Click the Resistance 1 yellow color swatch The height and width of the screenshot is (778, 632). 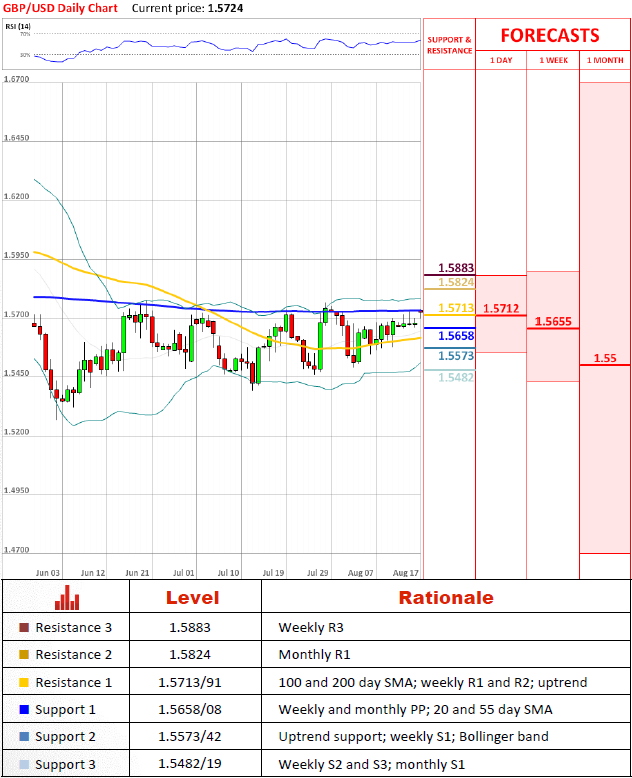[24, 682]
